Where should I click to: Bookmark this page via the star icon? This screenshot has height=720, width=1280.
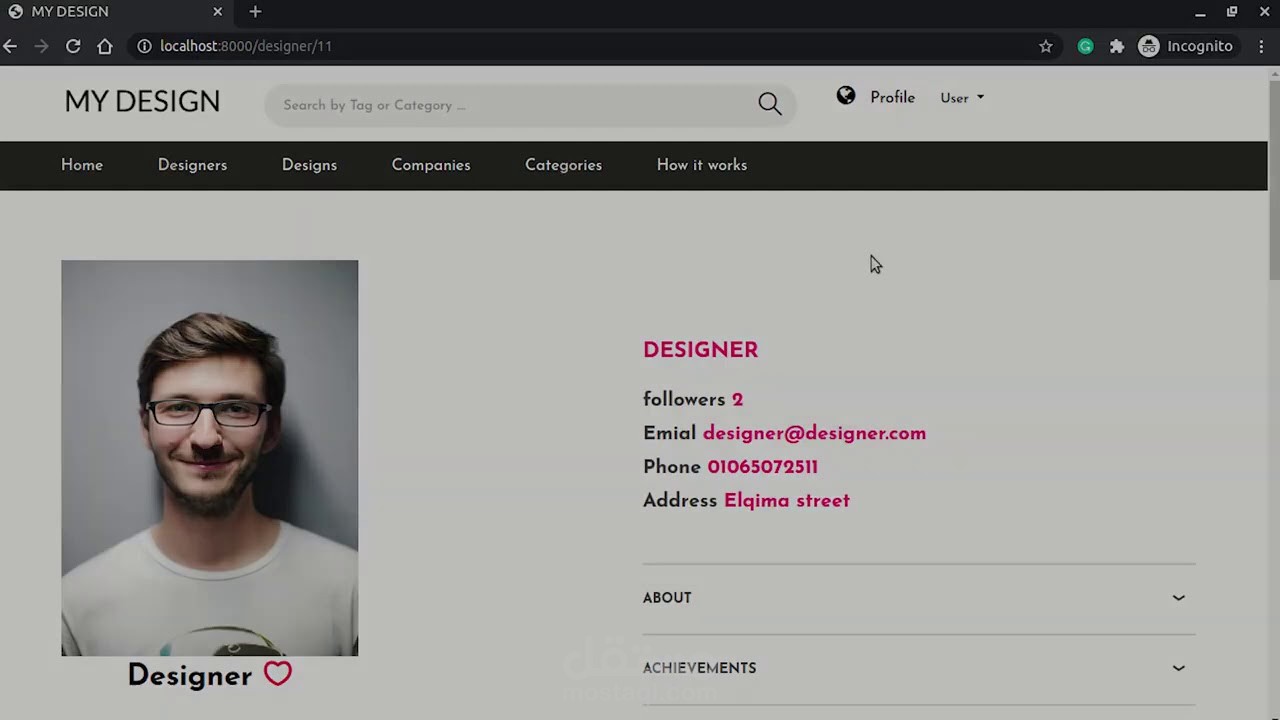[1046, 46]
